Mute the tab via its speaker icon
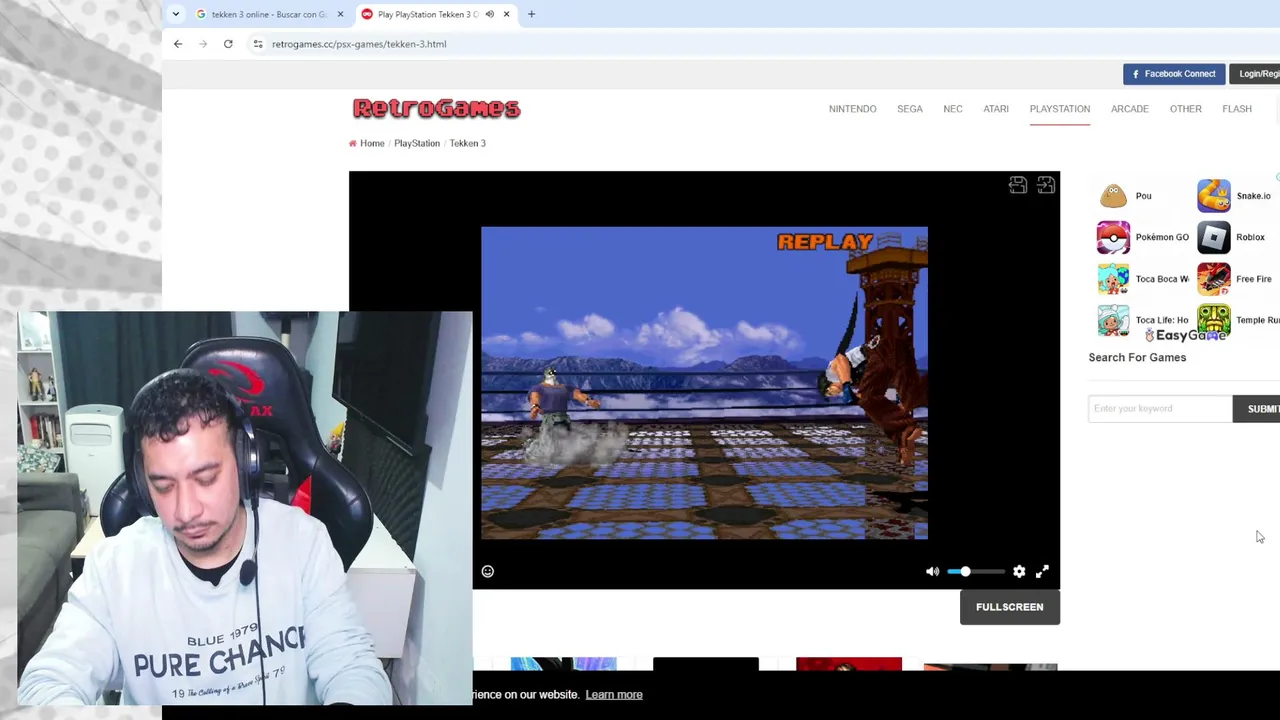Image resolution: width=1280 pixels, height=720 pixels. pyautogui.click(x=490, y=14)
